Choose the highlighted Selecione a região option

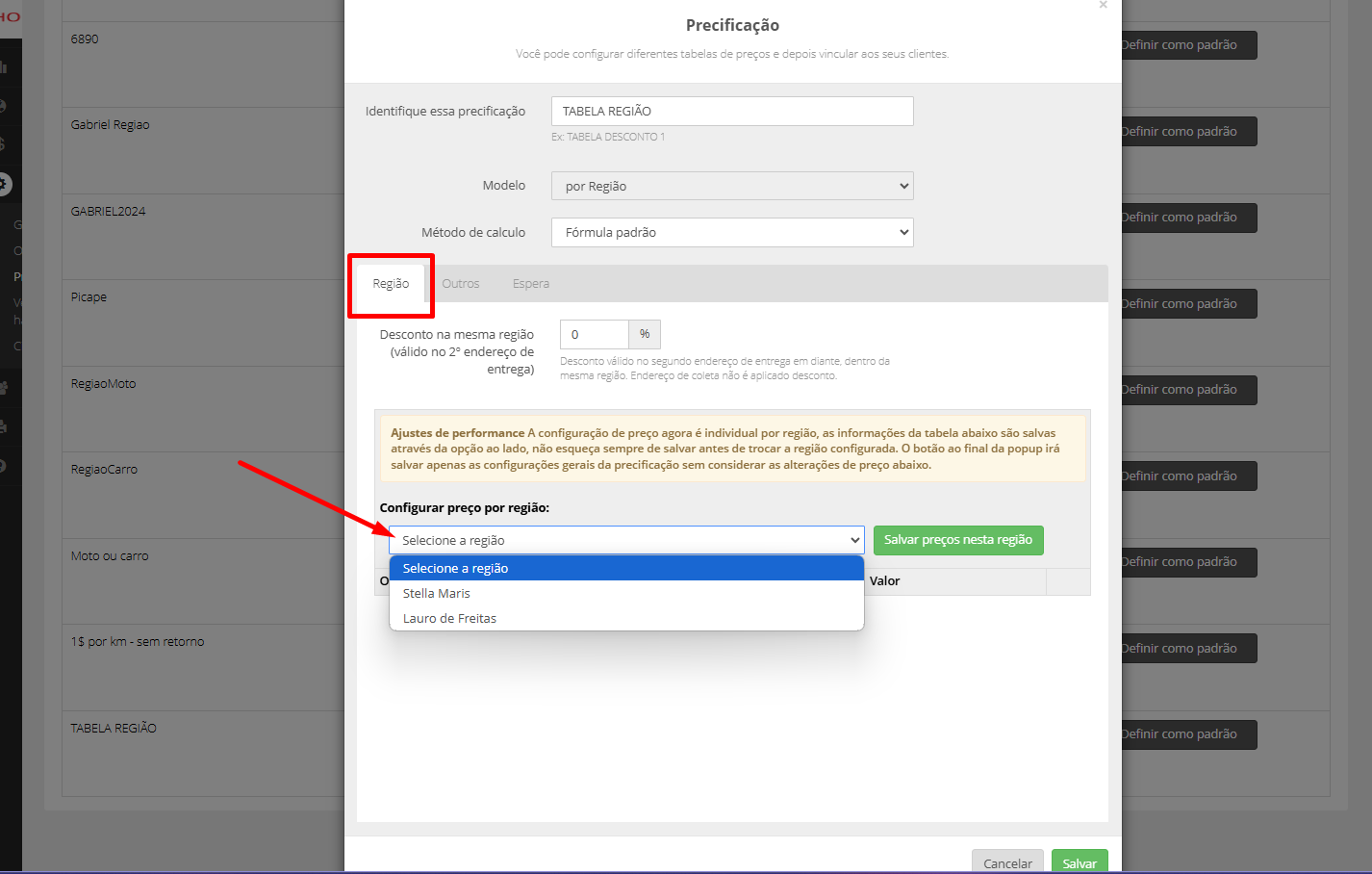626,568
